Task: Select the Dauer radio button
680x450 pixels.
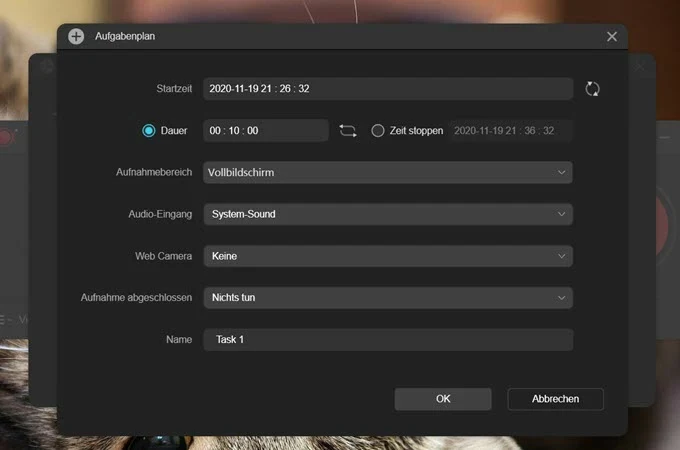Action: (x=149, y=130)
